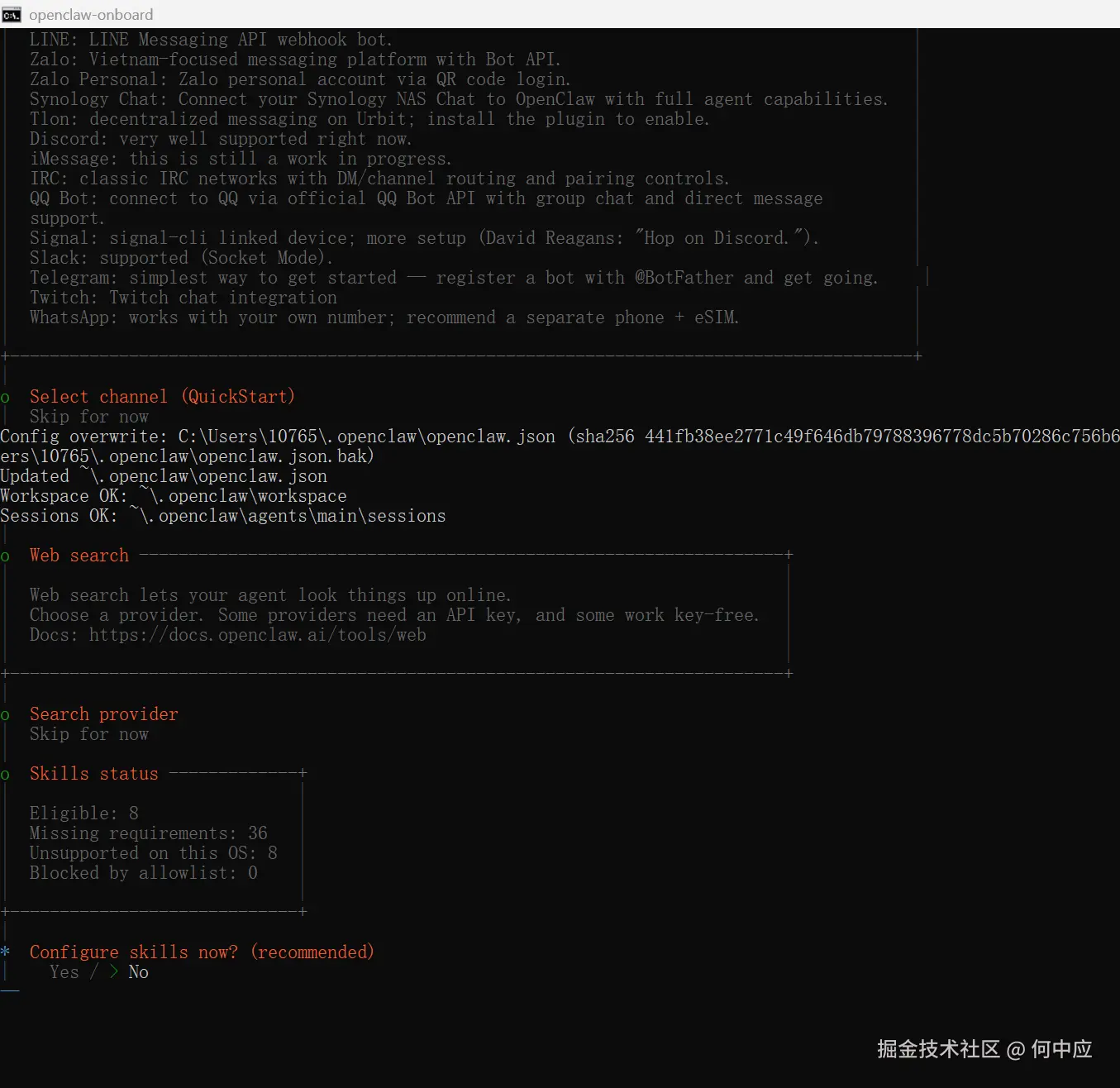Click the "Unsupported on this OS: 8" line
This screenshot has width=1120, height=1088.
(x=154, y=853)
